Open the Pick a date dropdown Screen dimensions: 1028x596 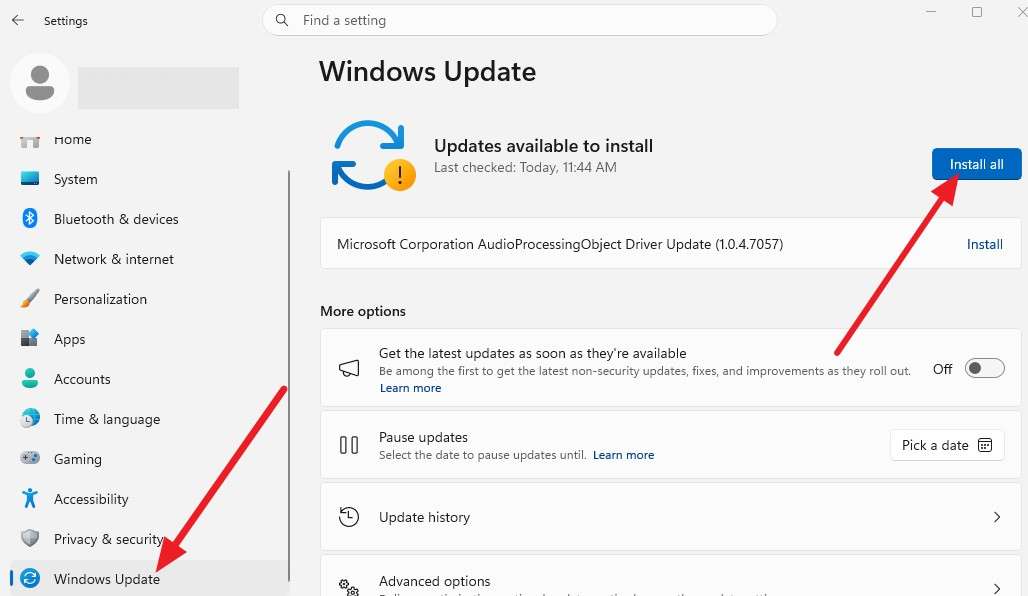pyautogui.click(x=947, y=445)
